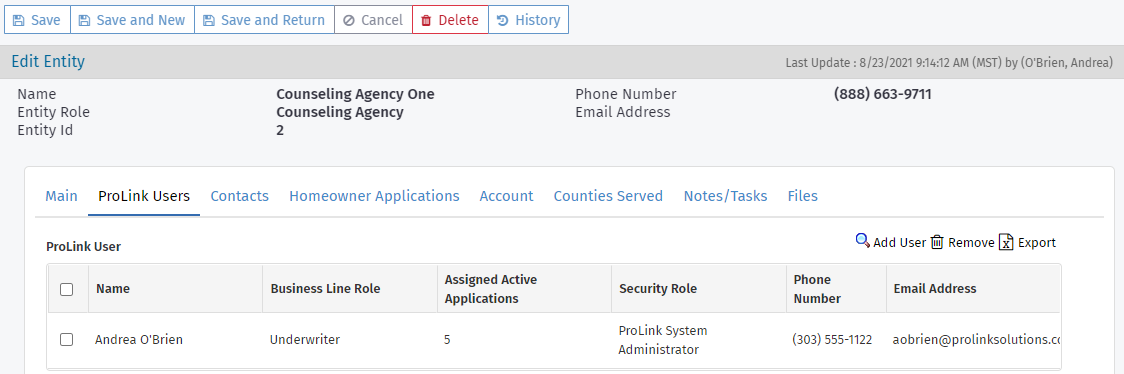The width and height of the screenshot is (1124, 374).
Task: Click the Add User magnifier icon
Action: coord(862,241)
